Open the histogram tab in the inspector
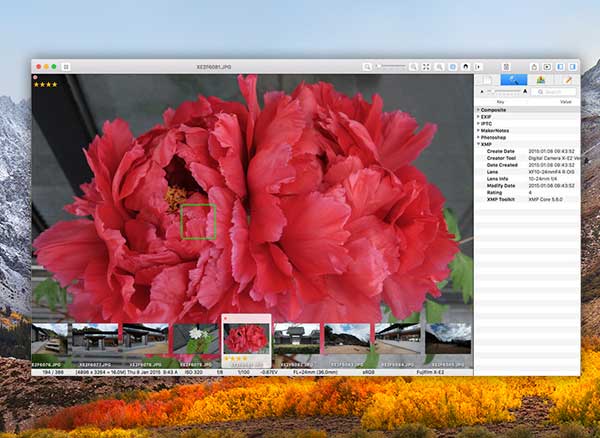 coord(540,80)
